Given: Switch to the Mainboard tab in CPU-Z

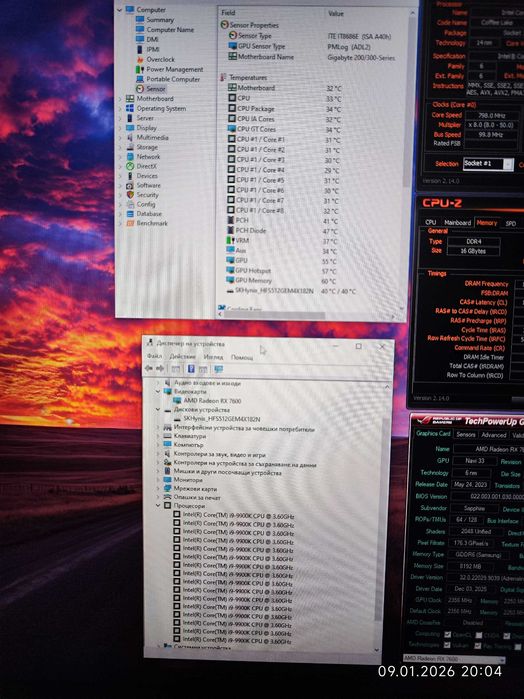Looking at the screenshot, I should click(457, 222).
